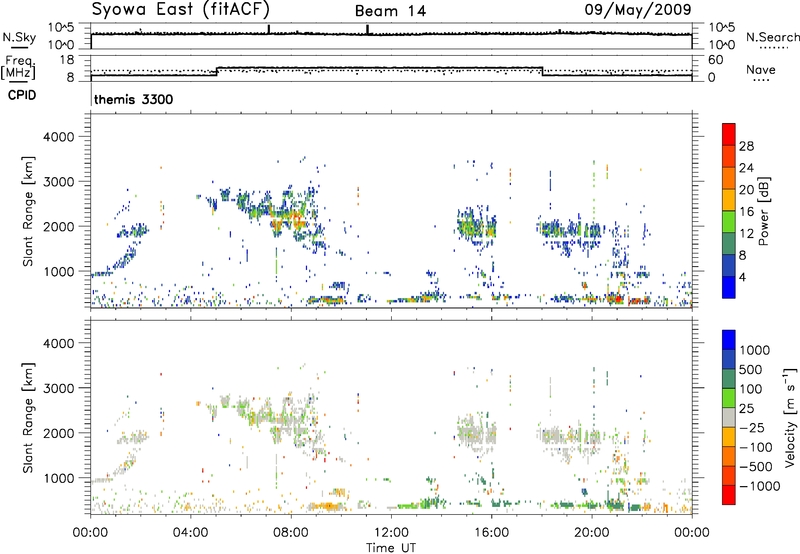Click the 'Nave' legend label

click(x=761, y=69)
